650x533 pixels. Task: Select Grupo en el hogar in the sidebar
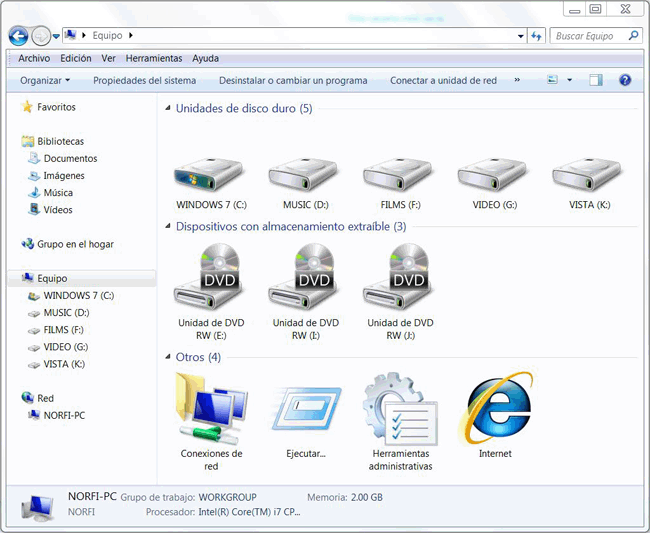[75, 244]
